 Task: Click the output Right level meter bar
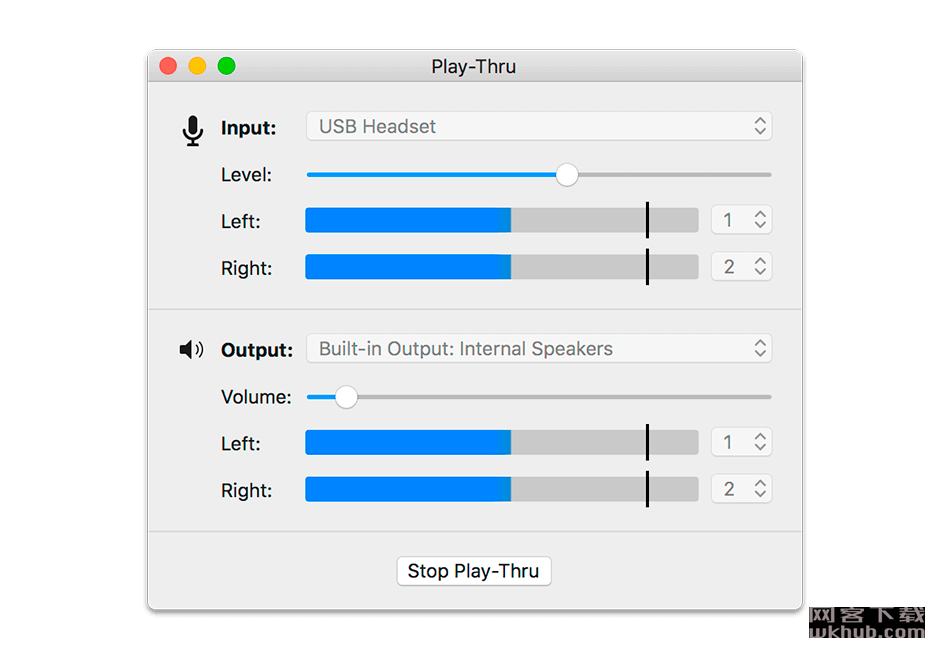pos(502,489)
